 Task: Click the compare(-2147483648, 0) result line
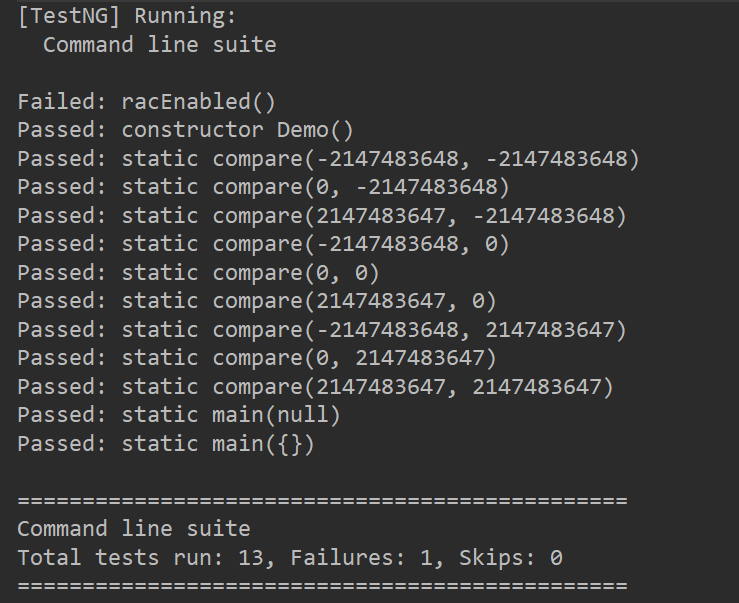(263, 244)
